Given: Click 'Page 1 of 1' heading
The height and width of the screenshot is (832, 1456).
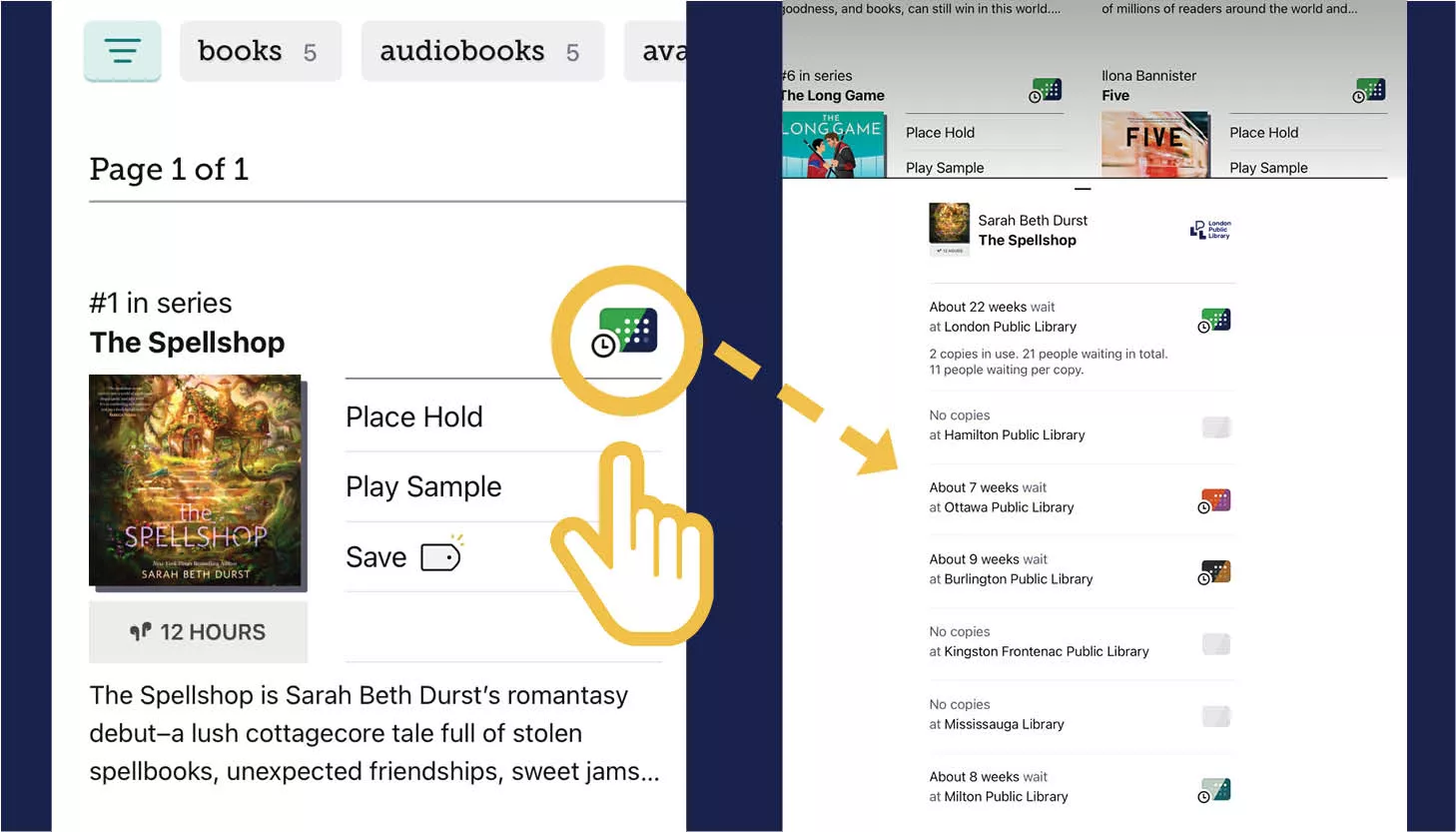Looking at the screenshot, I should pos(169,169).
